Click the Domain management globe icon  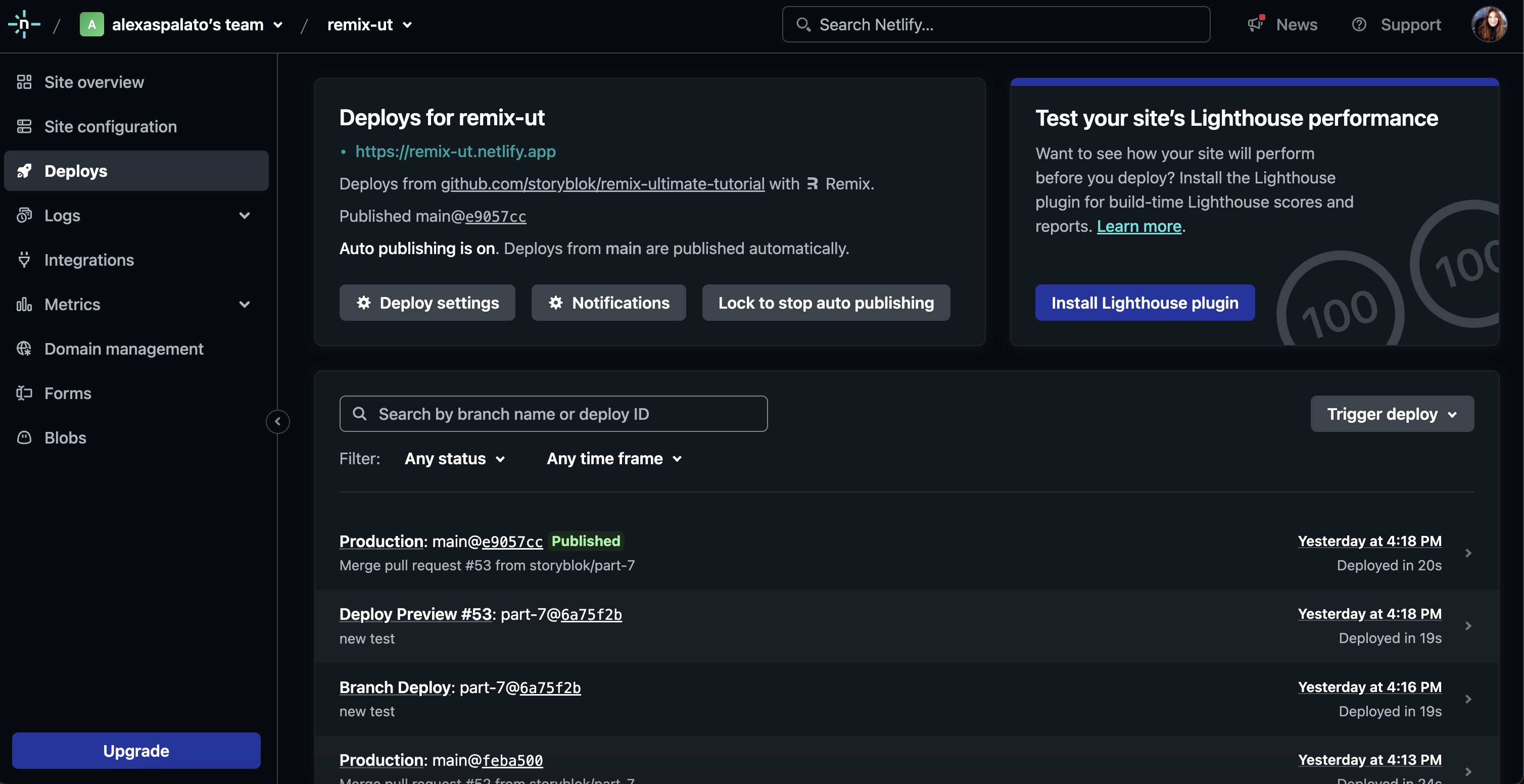24,349
